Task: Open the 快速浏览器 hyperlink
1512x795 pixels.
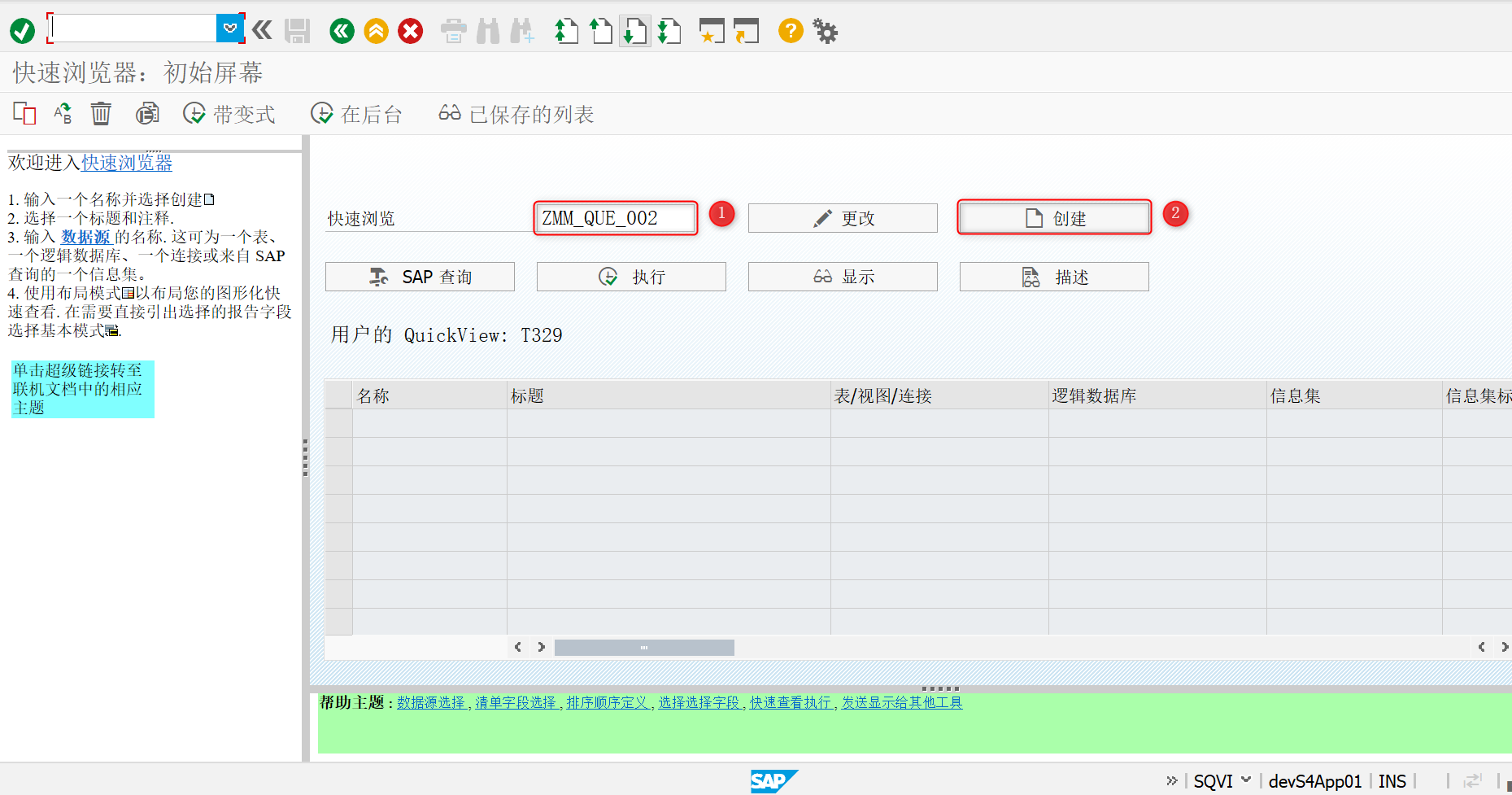Action: (126, 163)
